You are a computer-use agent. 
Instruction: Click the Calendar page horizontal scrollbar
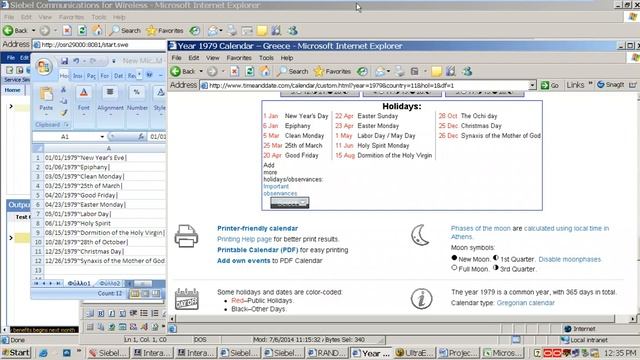click(394, 318)
